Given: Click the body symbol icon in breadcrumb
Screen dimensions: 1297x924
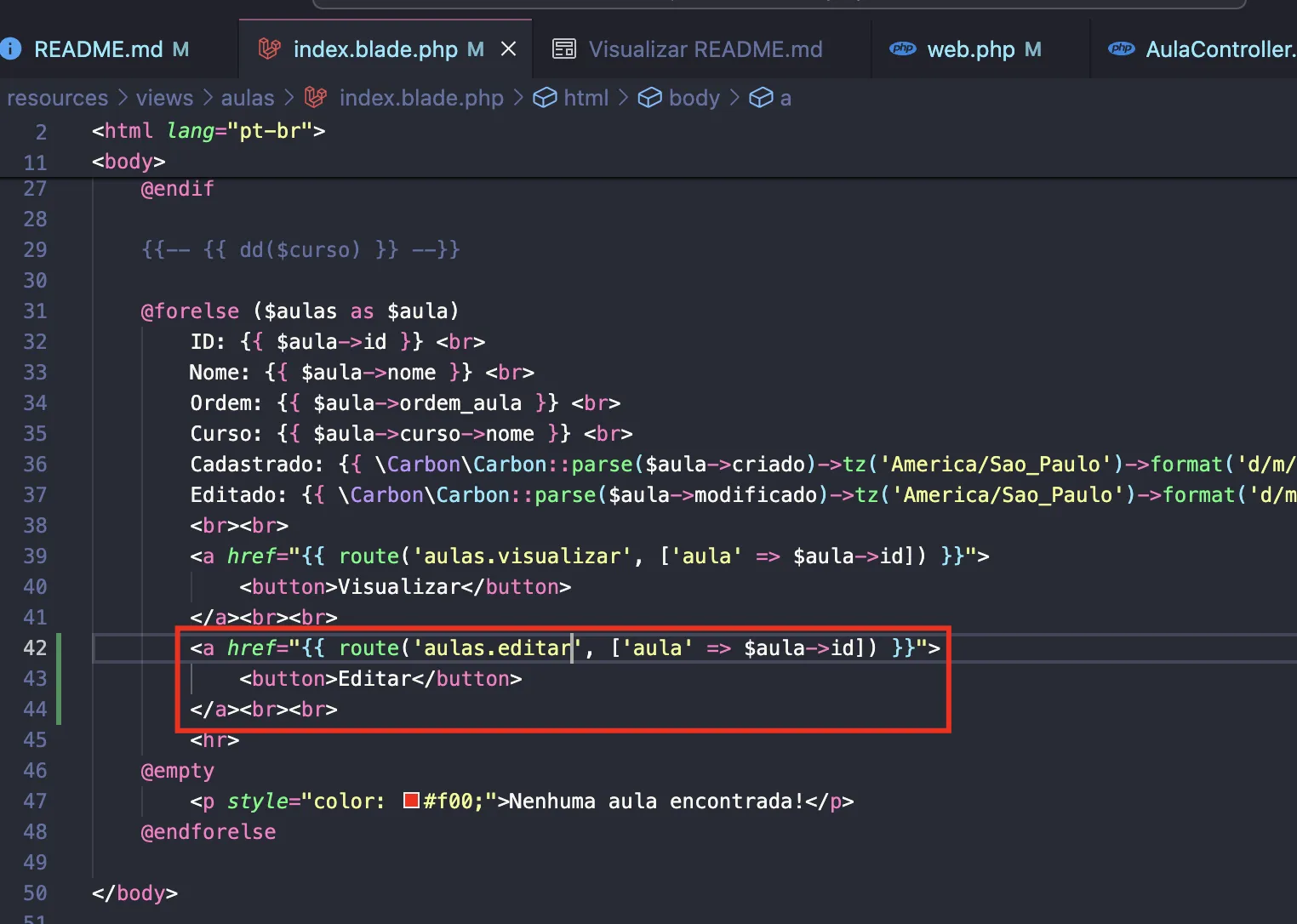Looking at the screenshot, I should 649,98.
